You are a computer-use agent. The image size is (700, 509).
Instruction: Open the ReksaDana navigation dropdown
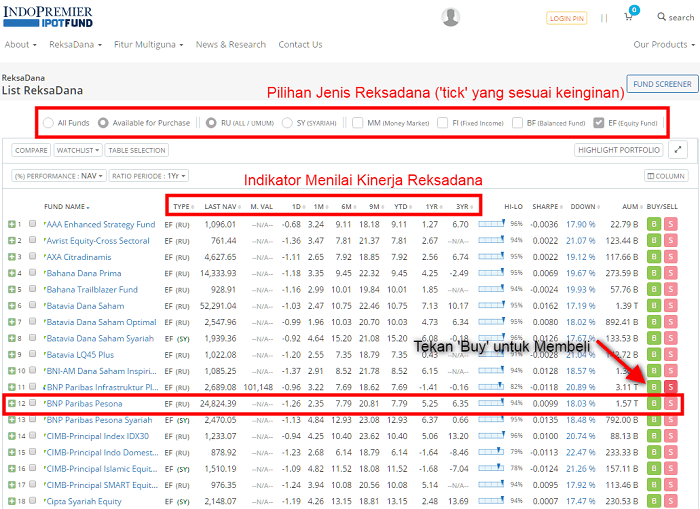tap(75, 45)
